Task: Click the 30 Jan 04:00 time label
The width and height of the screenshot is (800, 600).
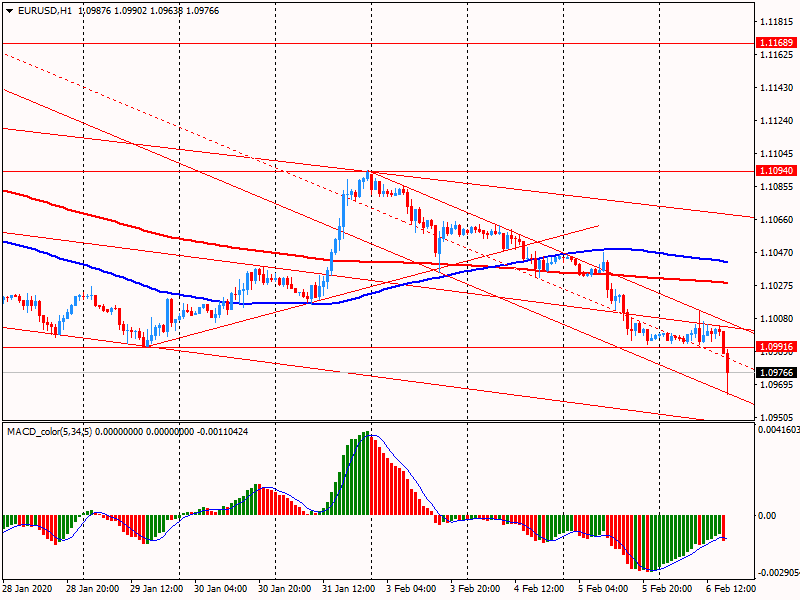Action: (x=220, y=589)
